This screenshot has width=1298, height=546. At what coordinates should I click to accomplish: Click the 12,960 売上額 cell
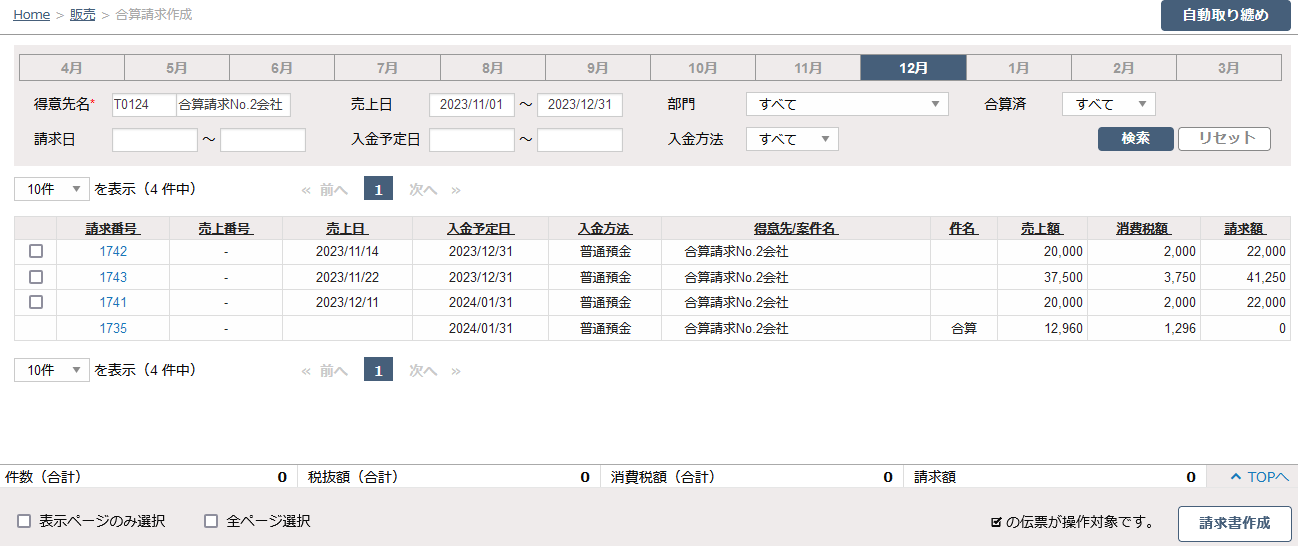(1042, 328)
